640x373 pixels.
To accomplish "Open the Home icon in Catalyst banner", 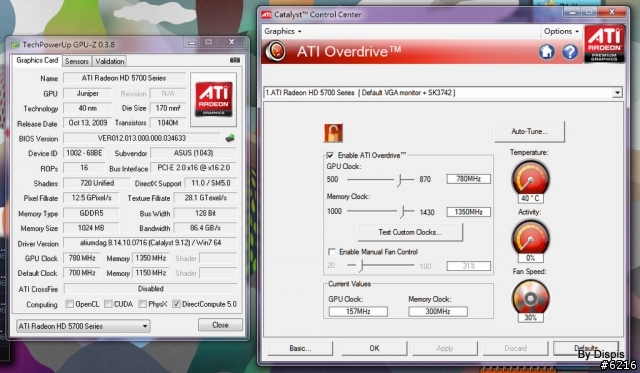I will click(x=547, y=52).
